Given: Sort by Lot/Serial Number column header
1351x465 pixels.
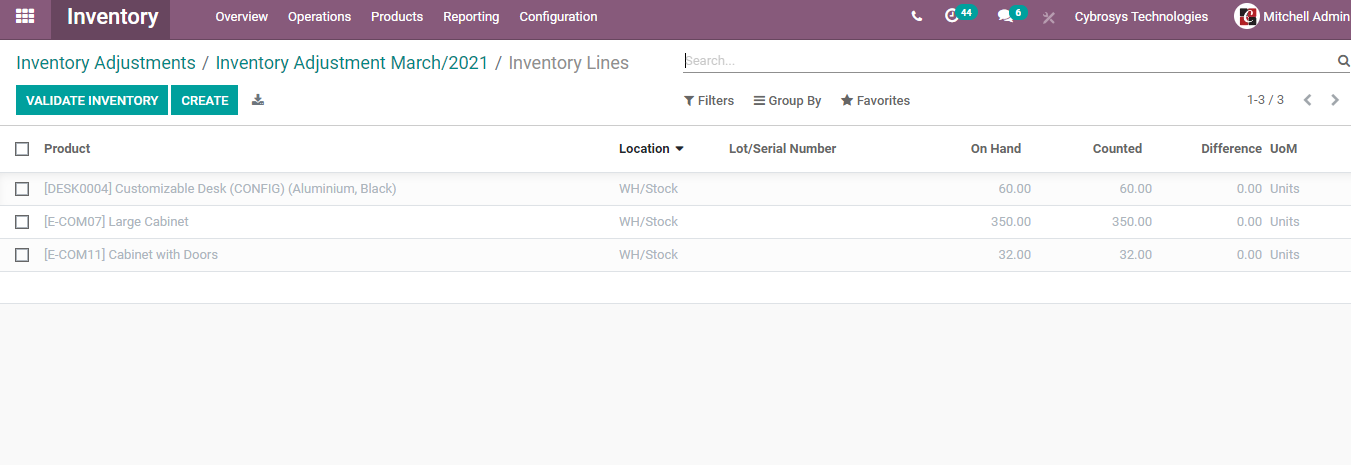Looking at the screenshot, I should click(782, 149).
